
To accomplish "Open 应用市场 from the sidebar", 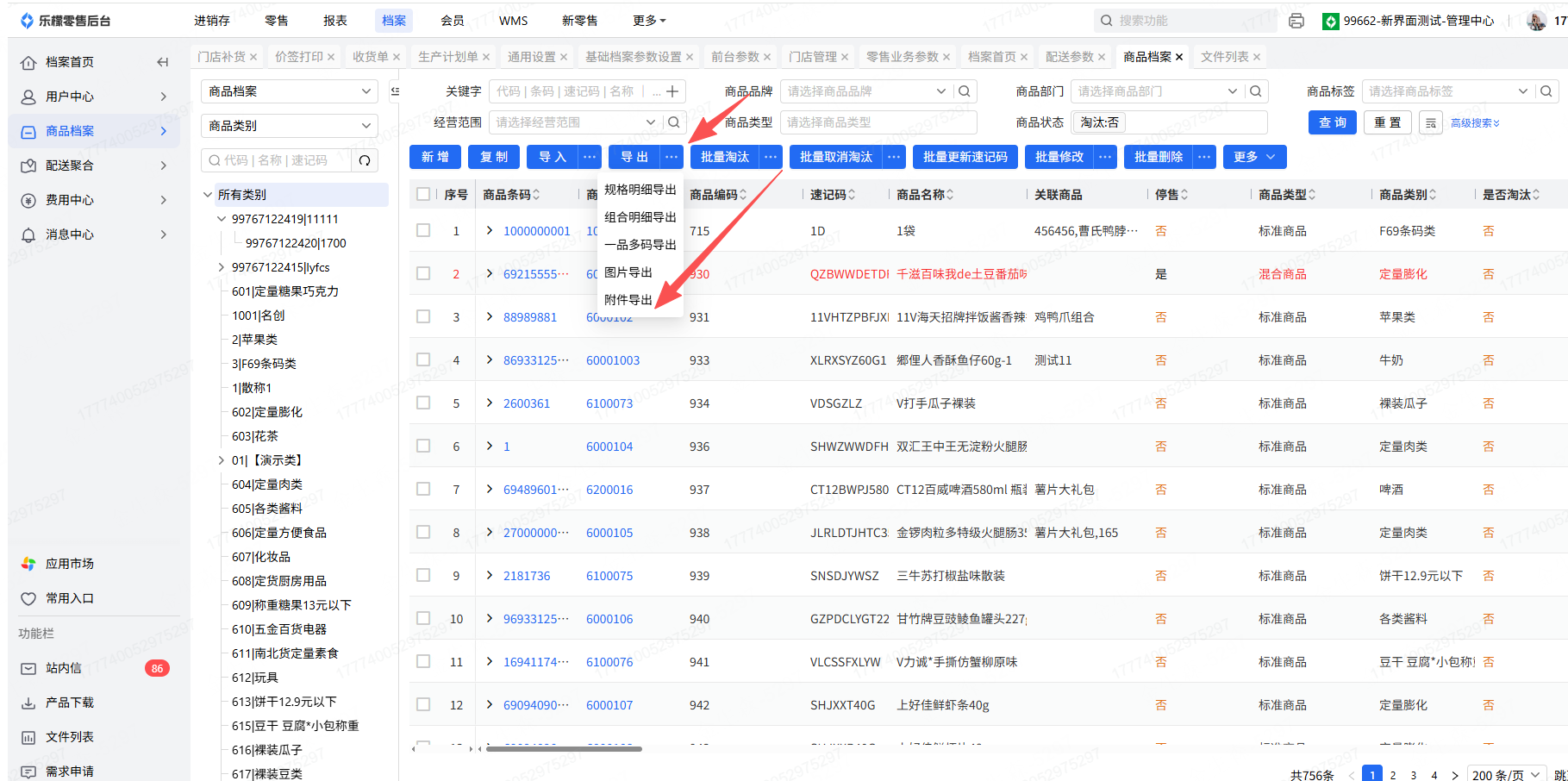I will click(x=69, y=564).
